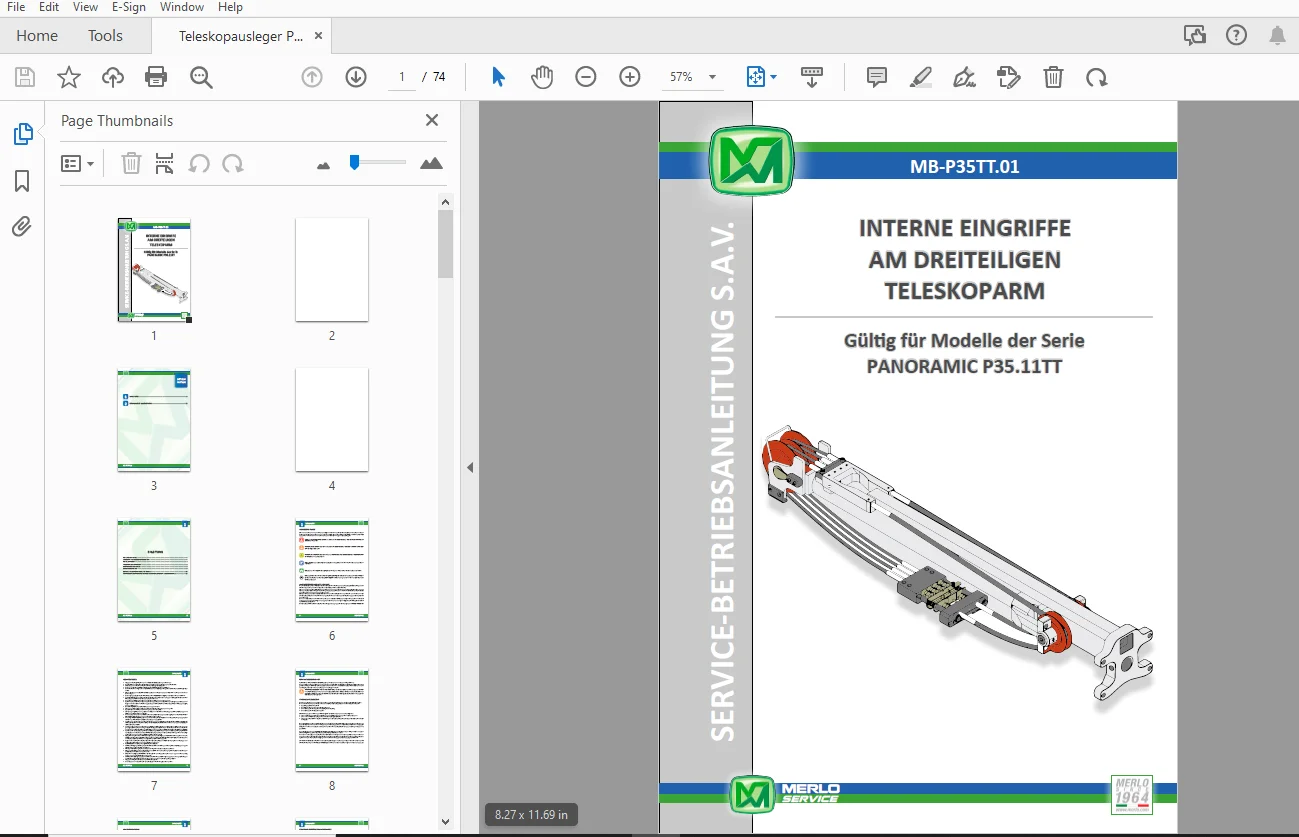1299x837 pixels.
Task: Open the share notification icon
Action: pos(1194,35)
